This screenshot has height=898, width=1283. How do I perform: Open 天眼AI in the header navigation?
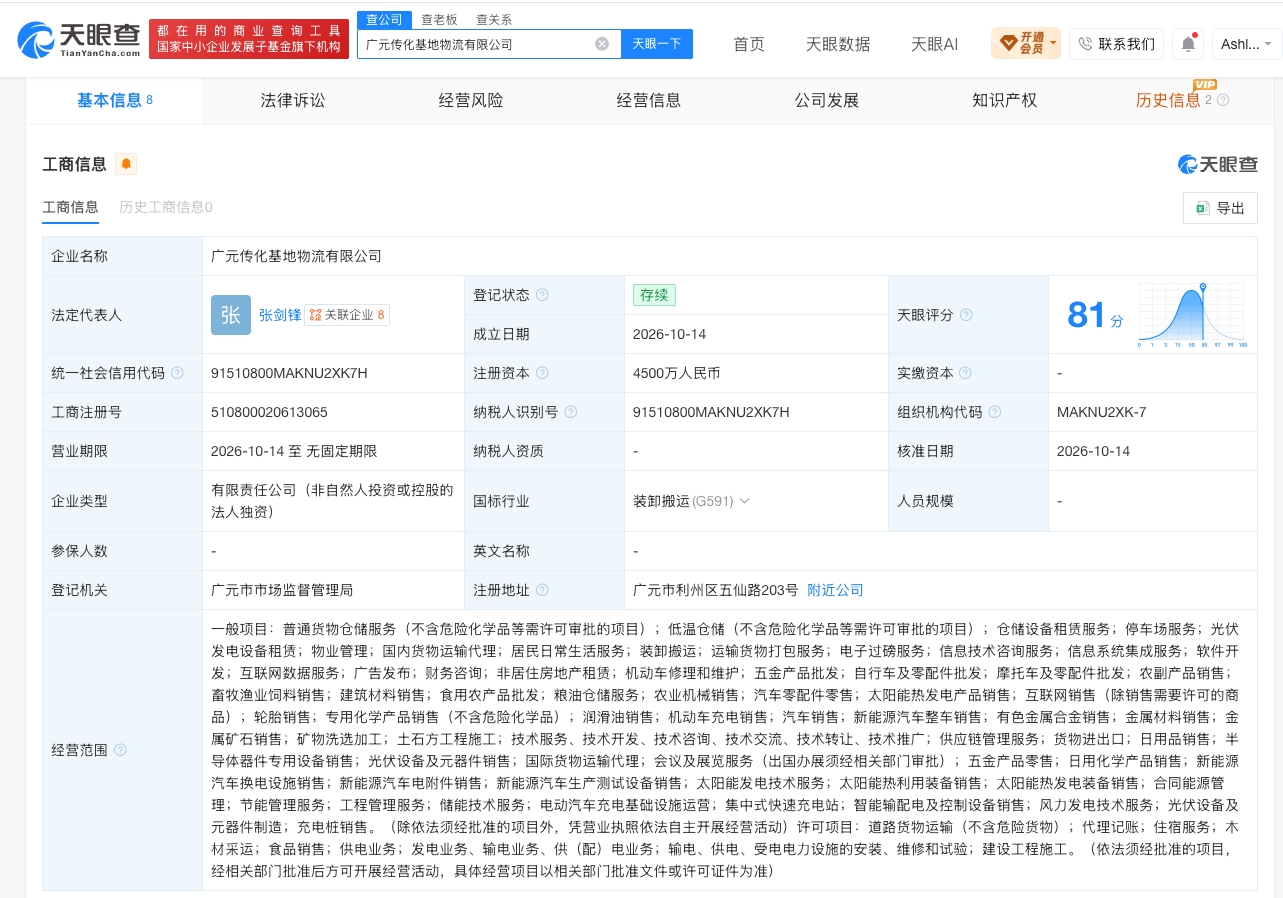pos(934,44)
